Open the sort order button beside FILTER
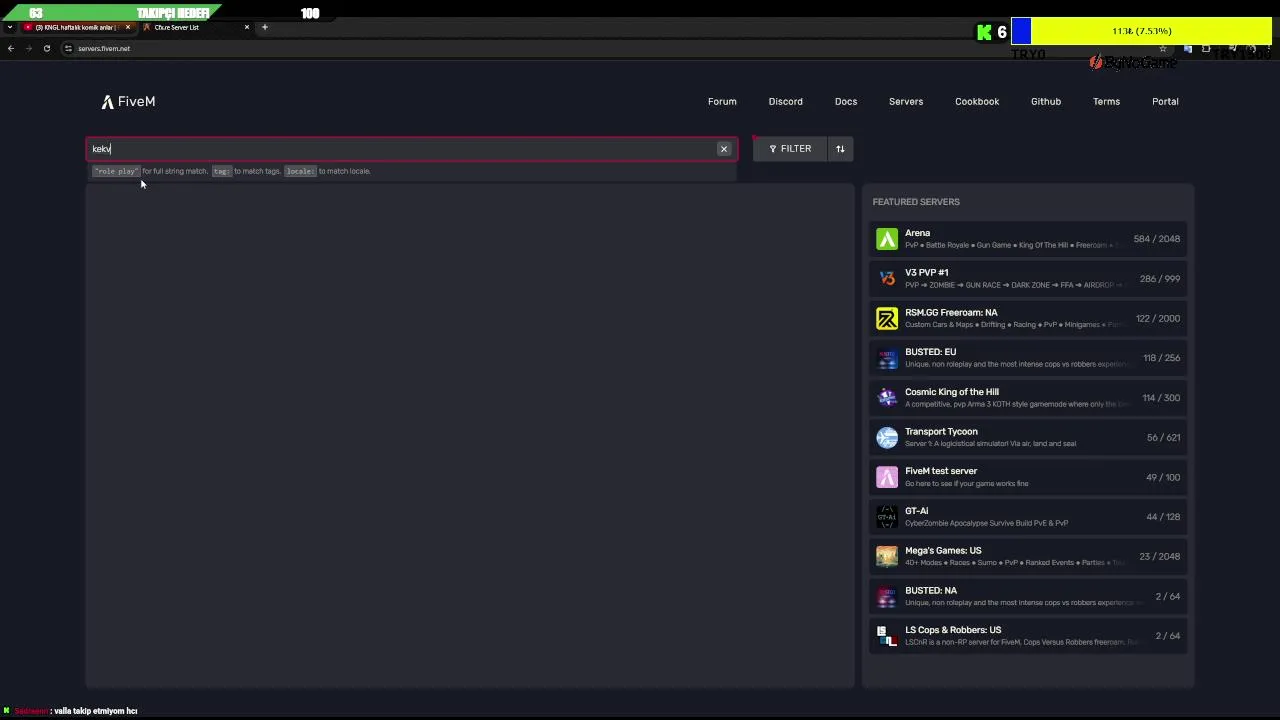 (840, 149)
